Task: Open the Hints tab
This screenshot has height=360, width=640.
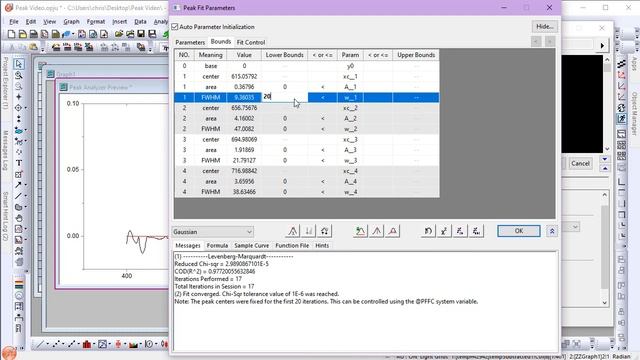Action: [322, 246]
